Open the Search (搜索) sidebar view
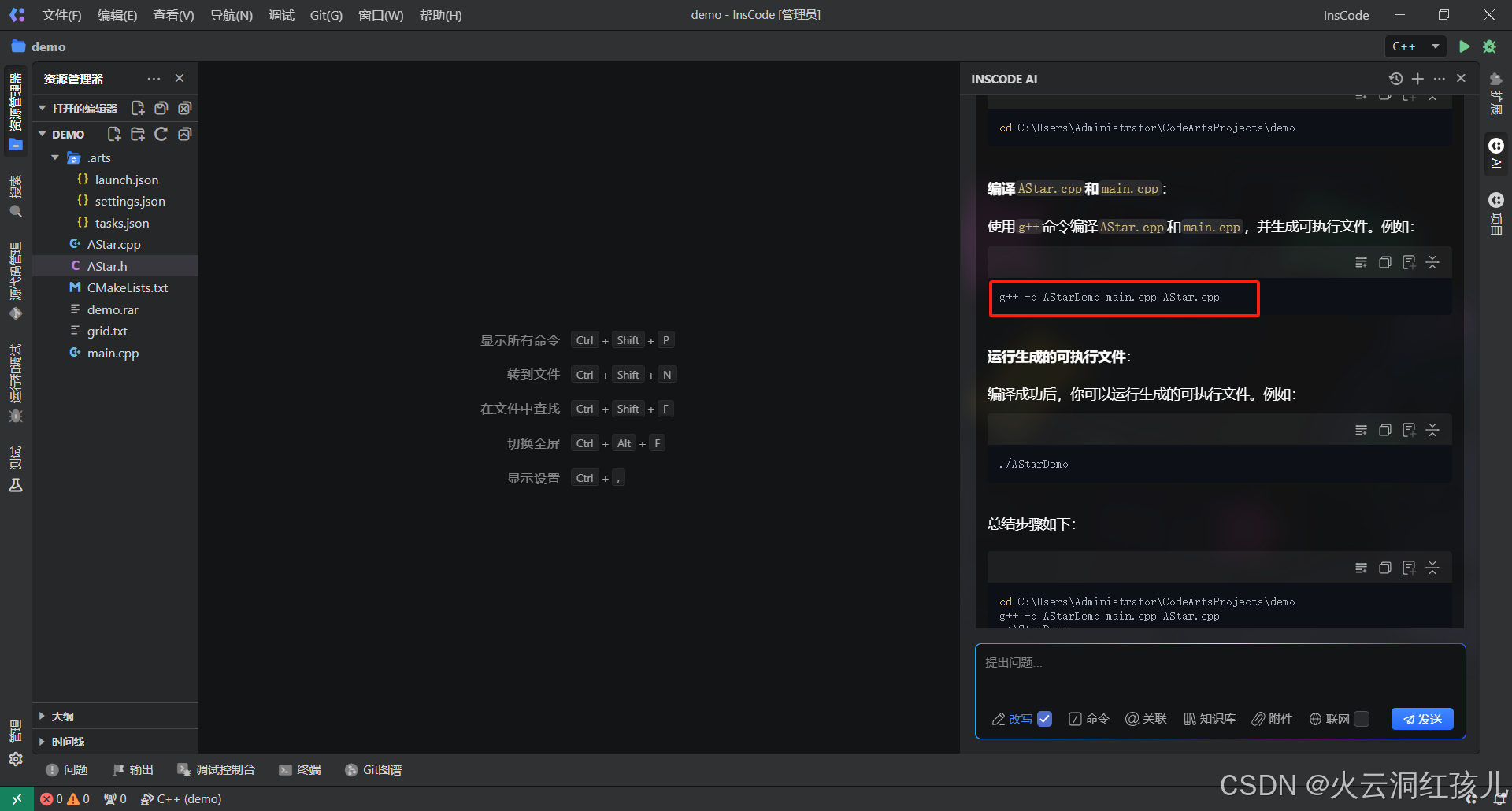This screenshot has width=1512, height=811. pyautogui.click(x=16, y=196)
